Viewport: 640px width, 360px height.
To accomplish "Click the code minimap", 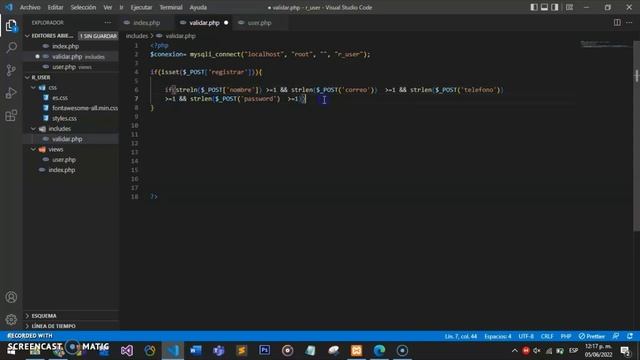I will point(606,44).
